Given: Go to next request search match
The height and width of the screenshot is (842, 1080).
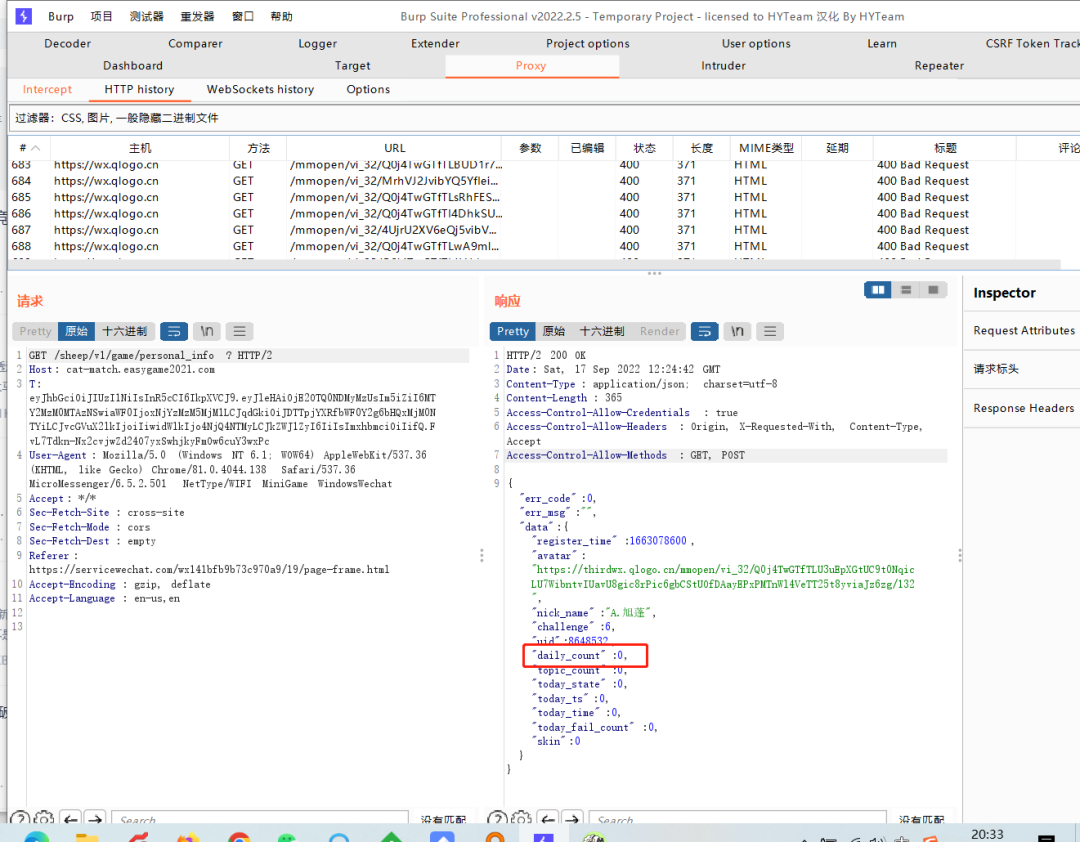Looking at the screenshot, I should pyautogui.click(x=95, y=819).
